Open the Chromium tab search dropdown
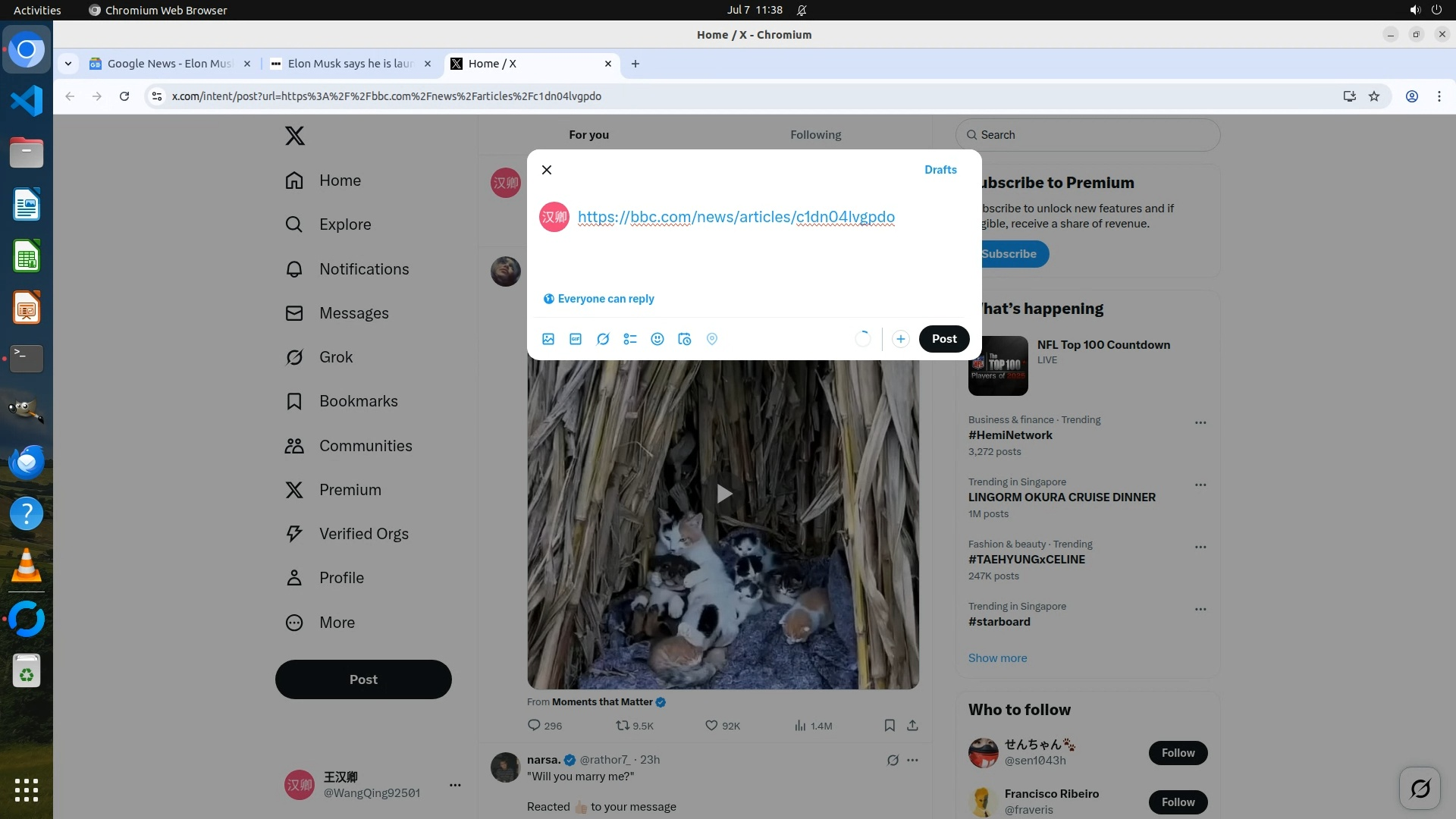 point(68,64)
